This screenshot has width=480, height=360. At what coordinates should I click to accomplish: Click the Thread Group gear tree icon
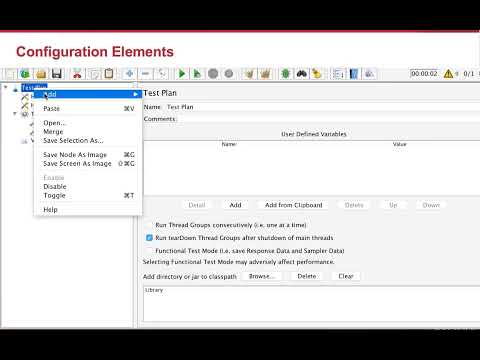click(25, 114)
